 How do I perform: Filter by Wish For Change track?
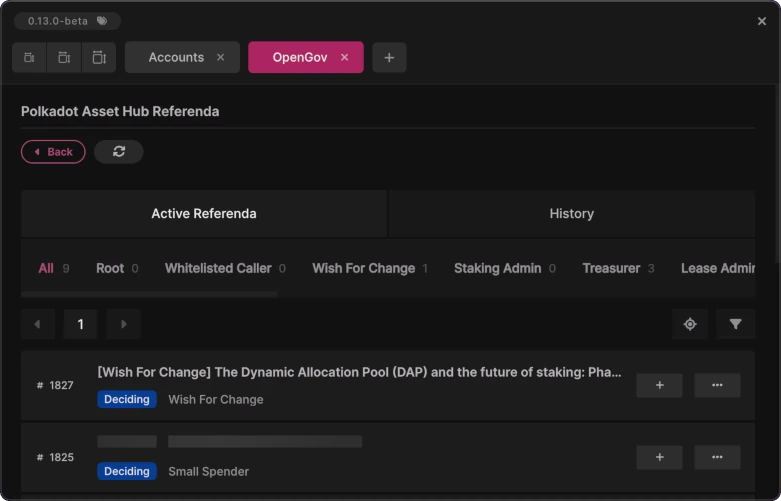point(363,268)
